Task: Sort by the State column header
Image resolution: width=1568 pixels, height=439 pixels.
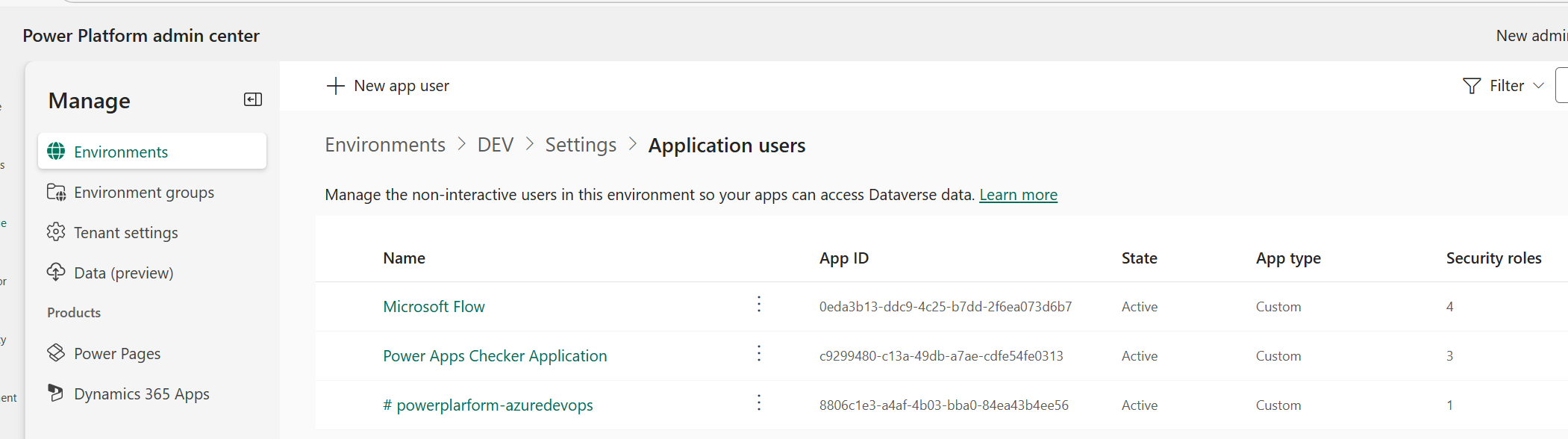Action: pyautogui.click(x=1140, y=258)
